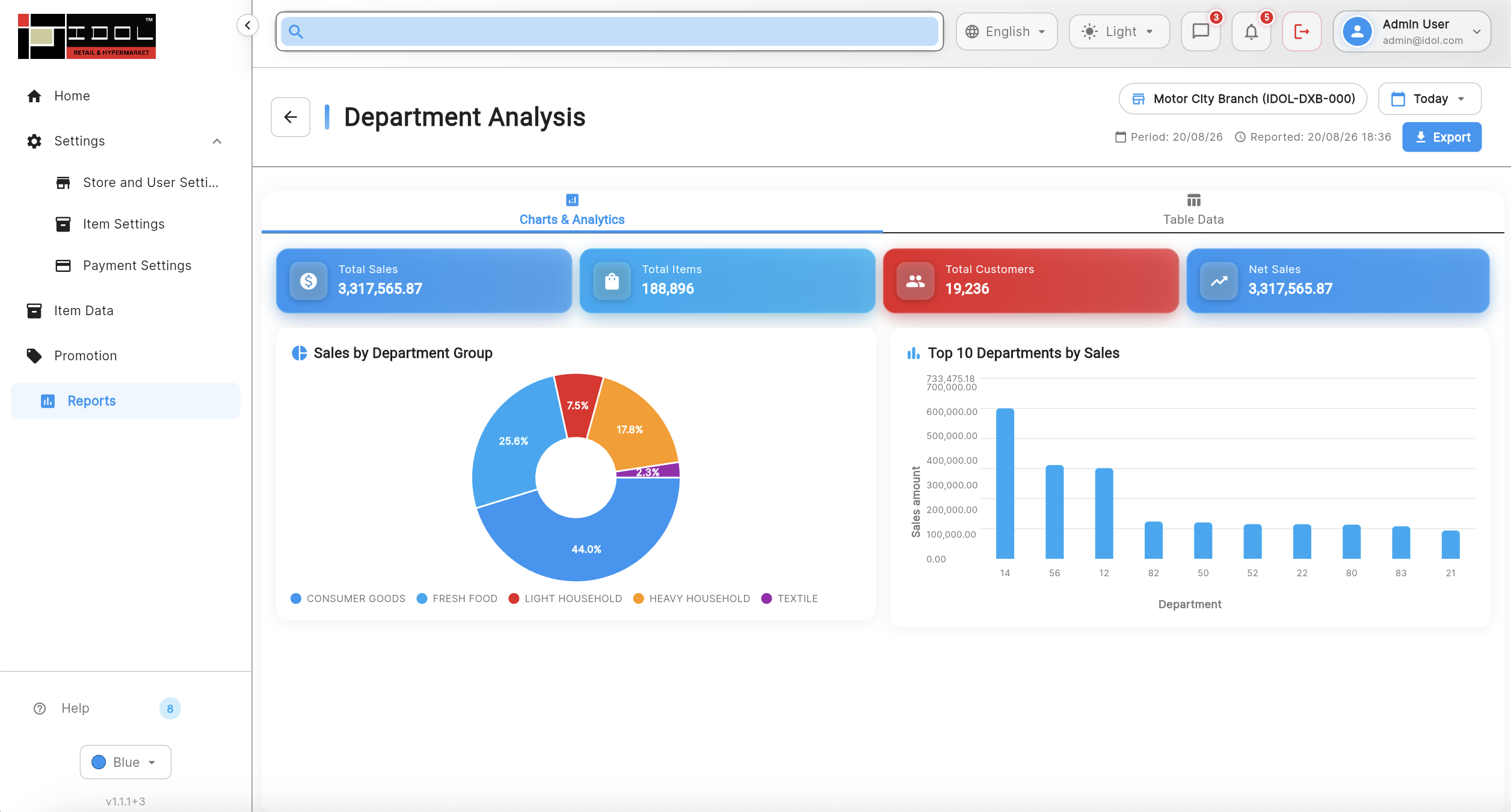Open the notifications bell
Screen dimensions: 1511x812
(1251, 31)
